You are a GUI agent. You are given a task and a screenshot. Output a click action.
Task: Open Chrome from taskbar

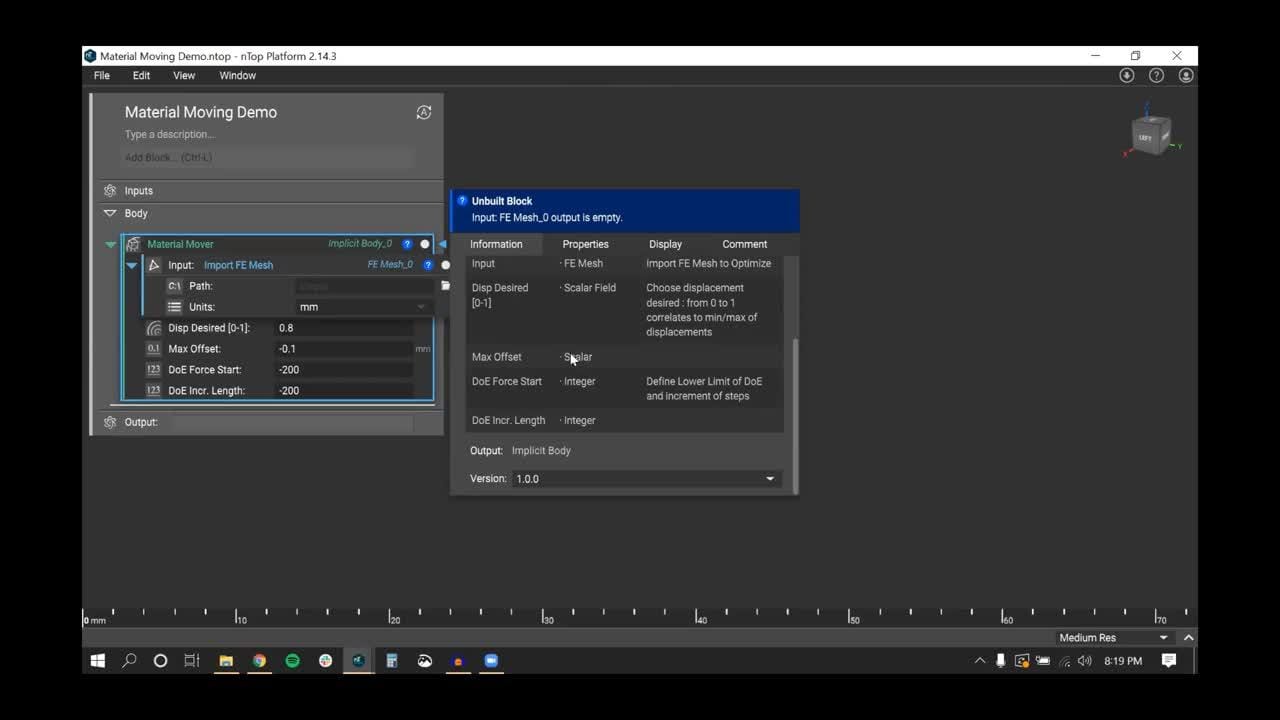click(x=259, y=661)
